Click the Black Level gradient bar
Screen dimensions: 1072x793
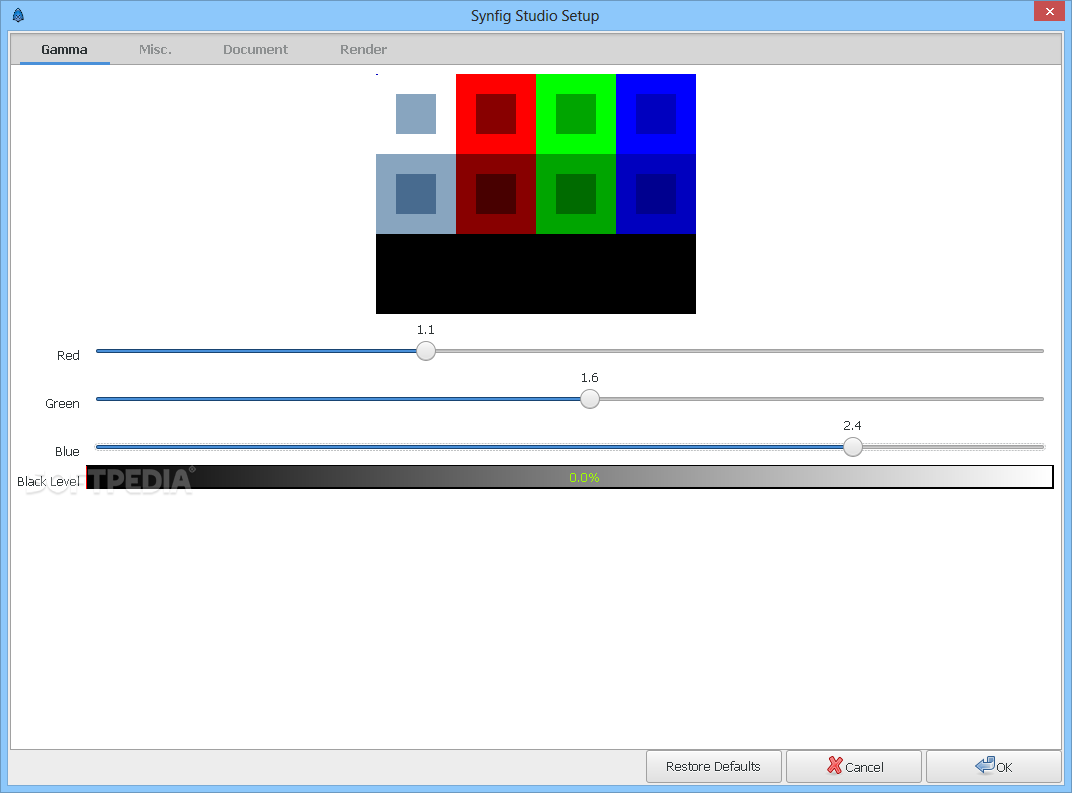(570, 477)
